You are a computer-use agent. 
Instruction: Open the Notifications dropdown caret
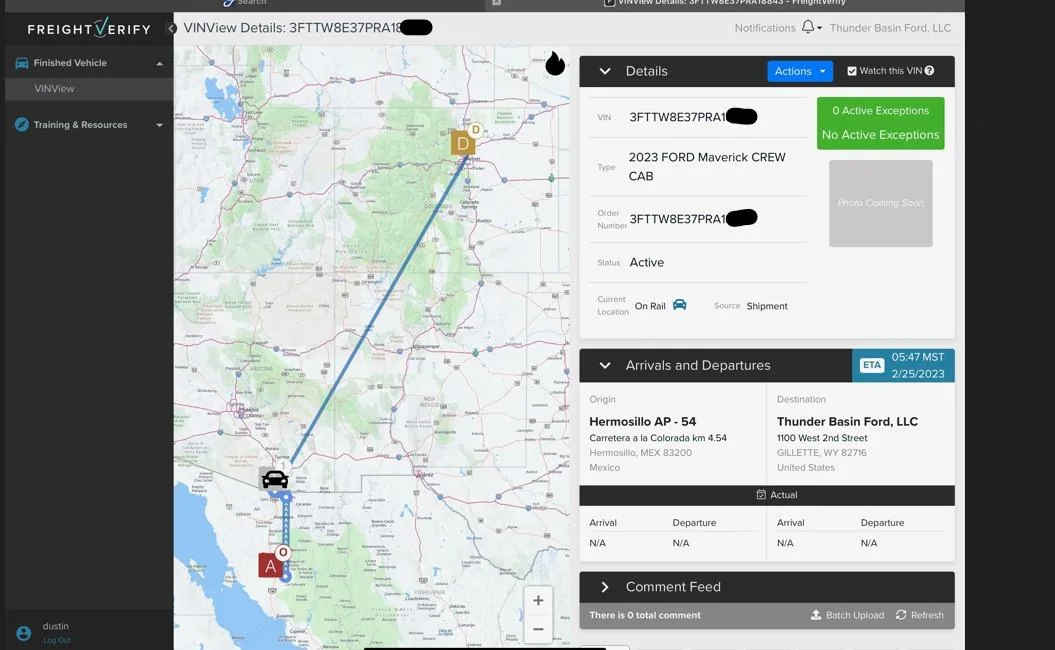coord(820,28)
